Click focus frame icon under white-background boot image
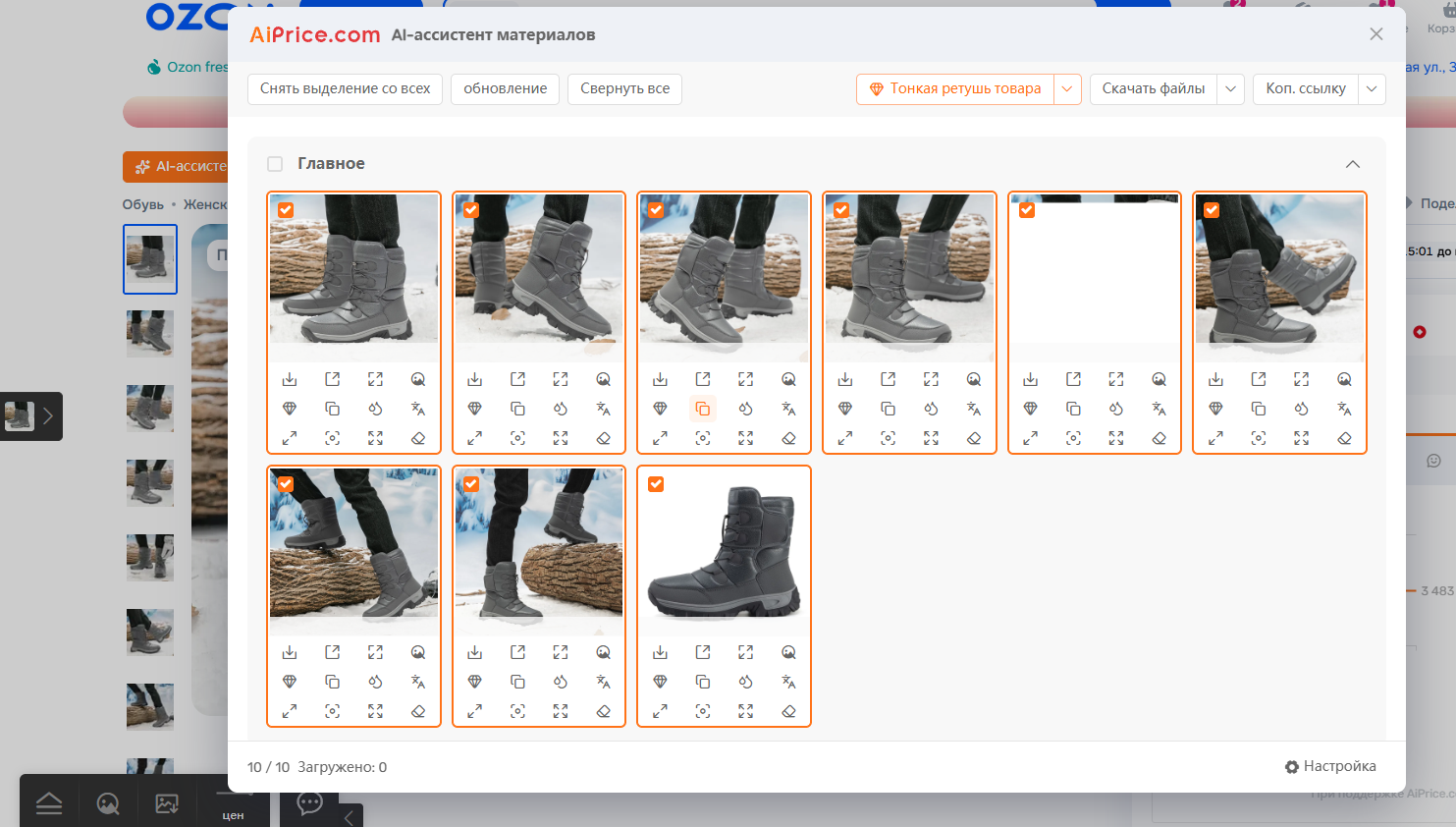The height and width of the screenshot is (827, 1456). pos(703,711)
